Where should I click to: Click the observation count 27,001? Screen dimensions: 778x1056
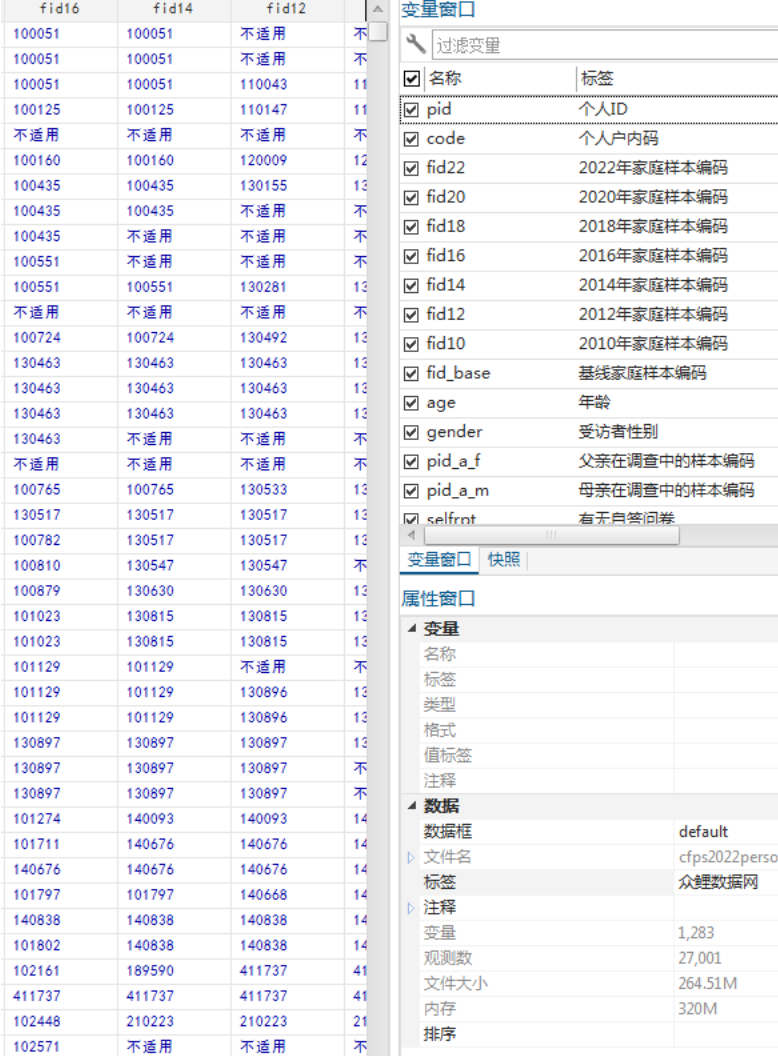pos(700,958)
